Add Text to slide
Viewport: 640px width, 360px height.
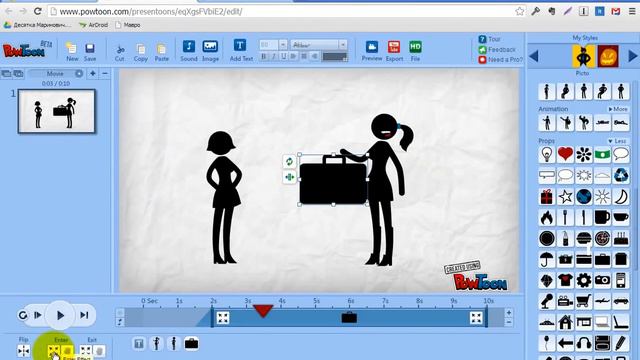(x=241, y=51)
